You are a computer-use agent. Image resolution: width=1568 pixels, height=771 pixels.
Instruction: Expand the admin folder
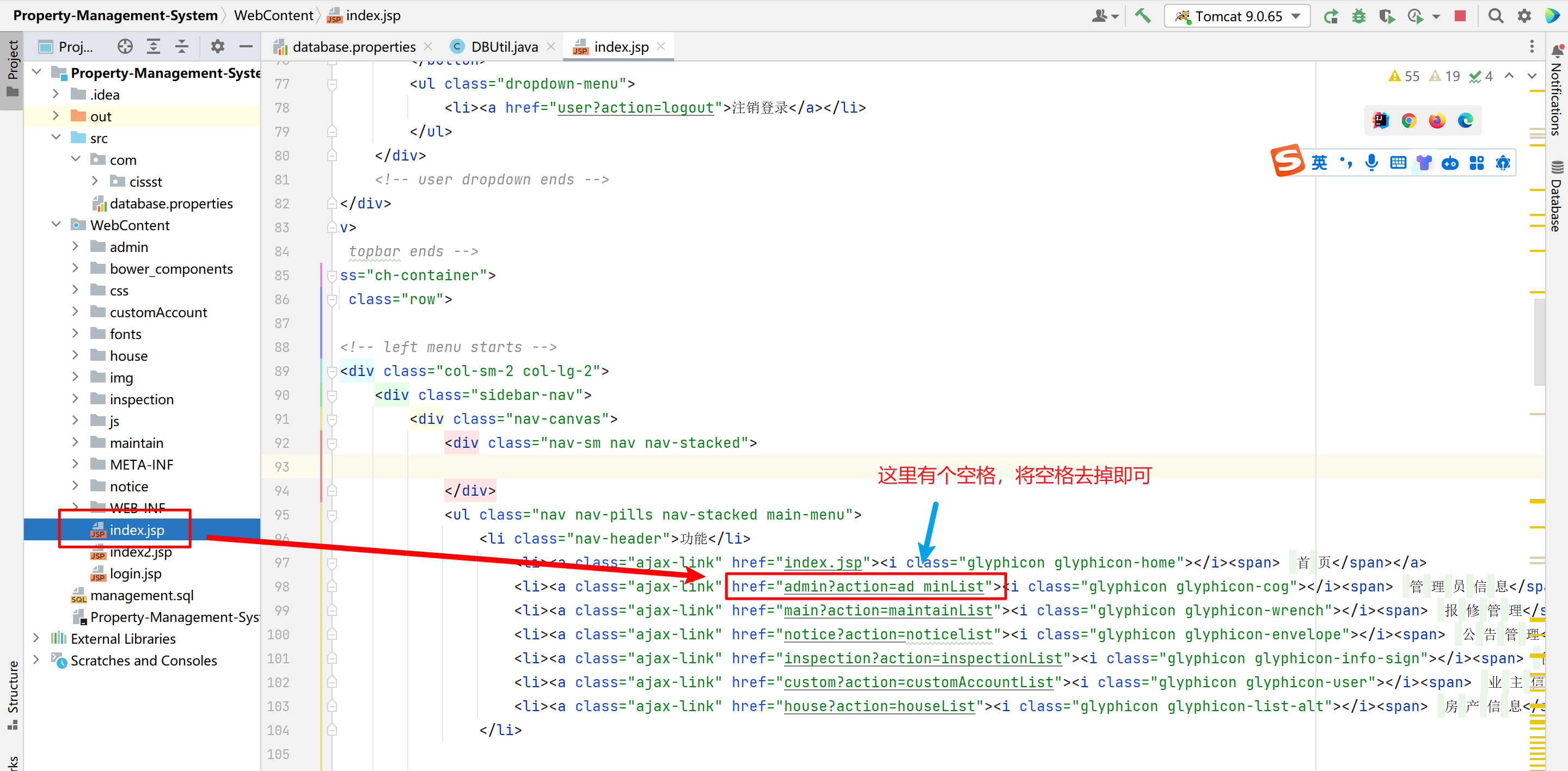pyautogui.click(x=76, y=246)
